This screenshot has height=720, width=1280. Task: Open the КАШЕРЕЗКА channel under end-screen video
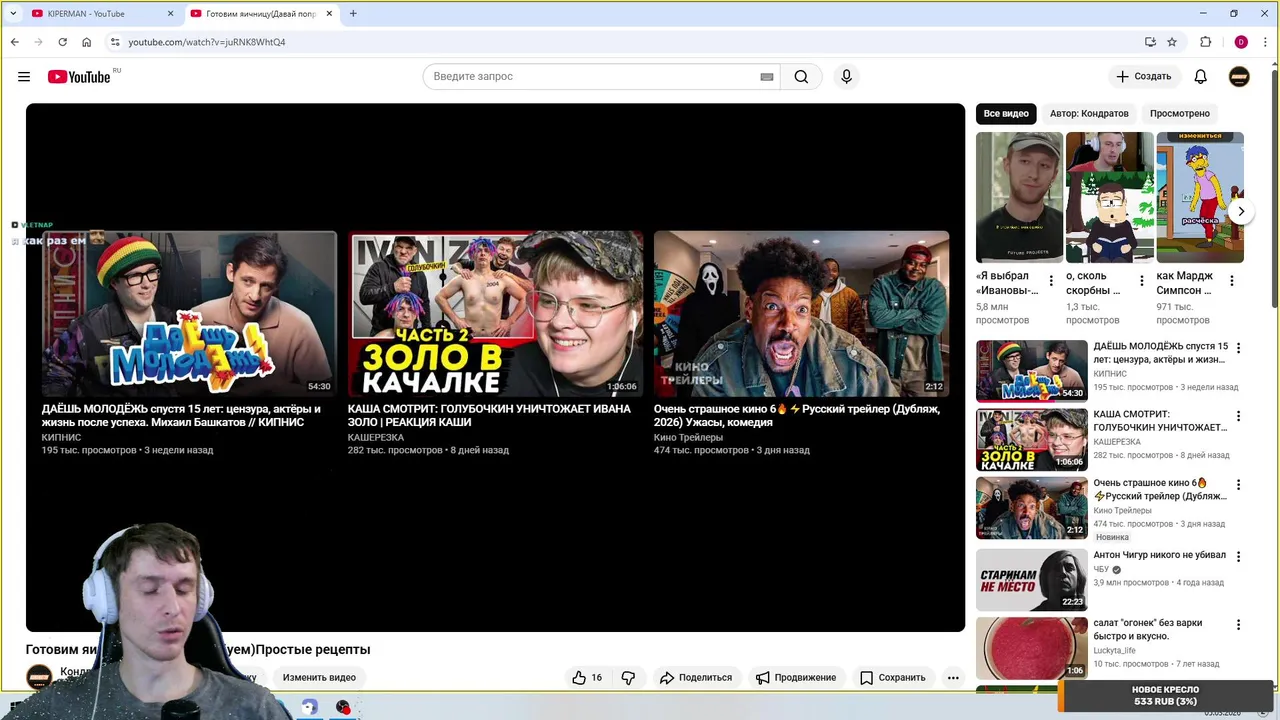[x=376, y=437]
